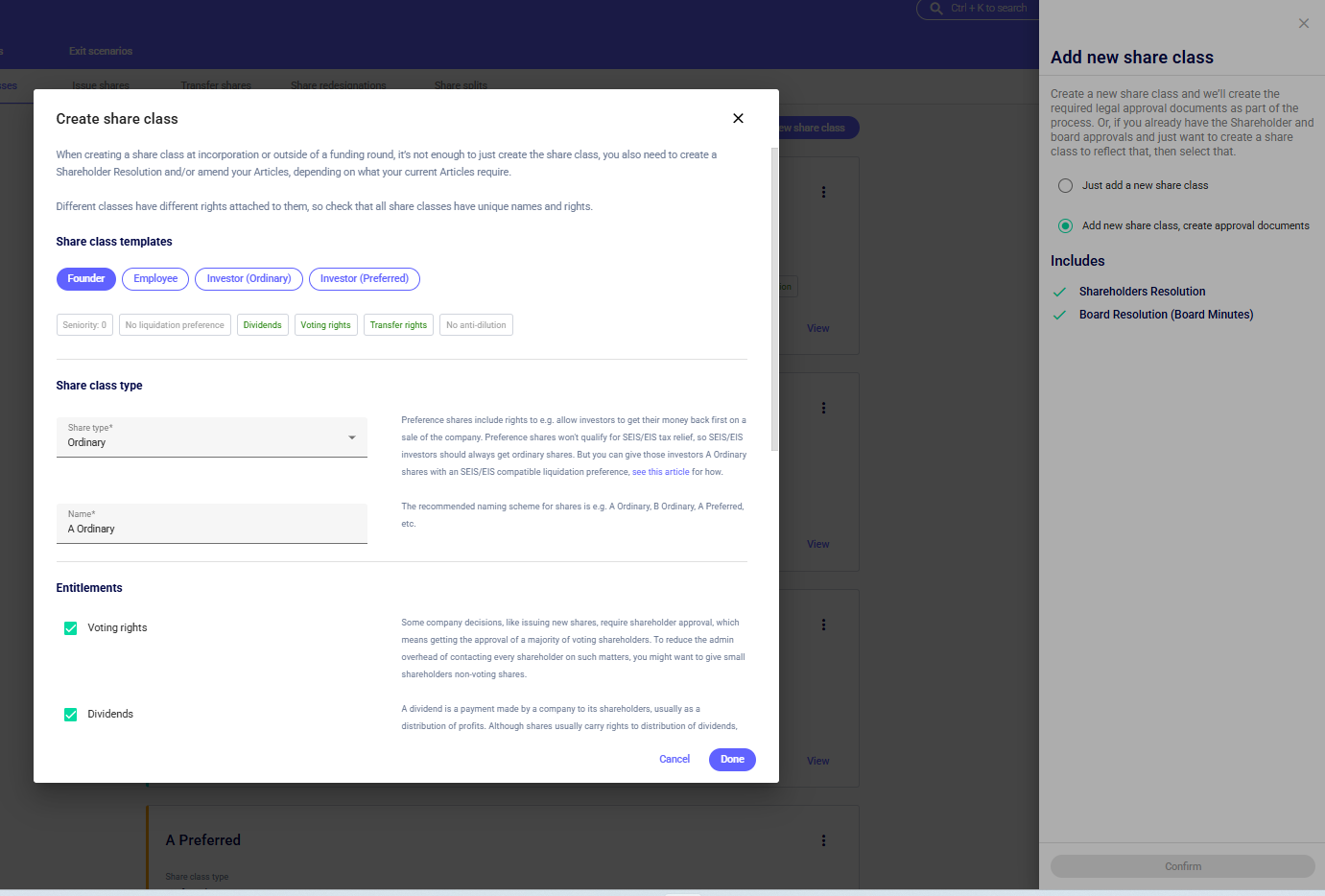Click the search magnifier icon

(935, 9)
